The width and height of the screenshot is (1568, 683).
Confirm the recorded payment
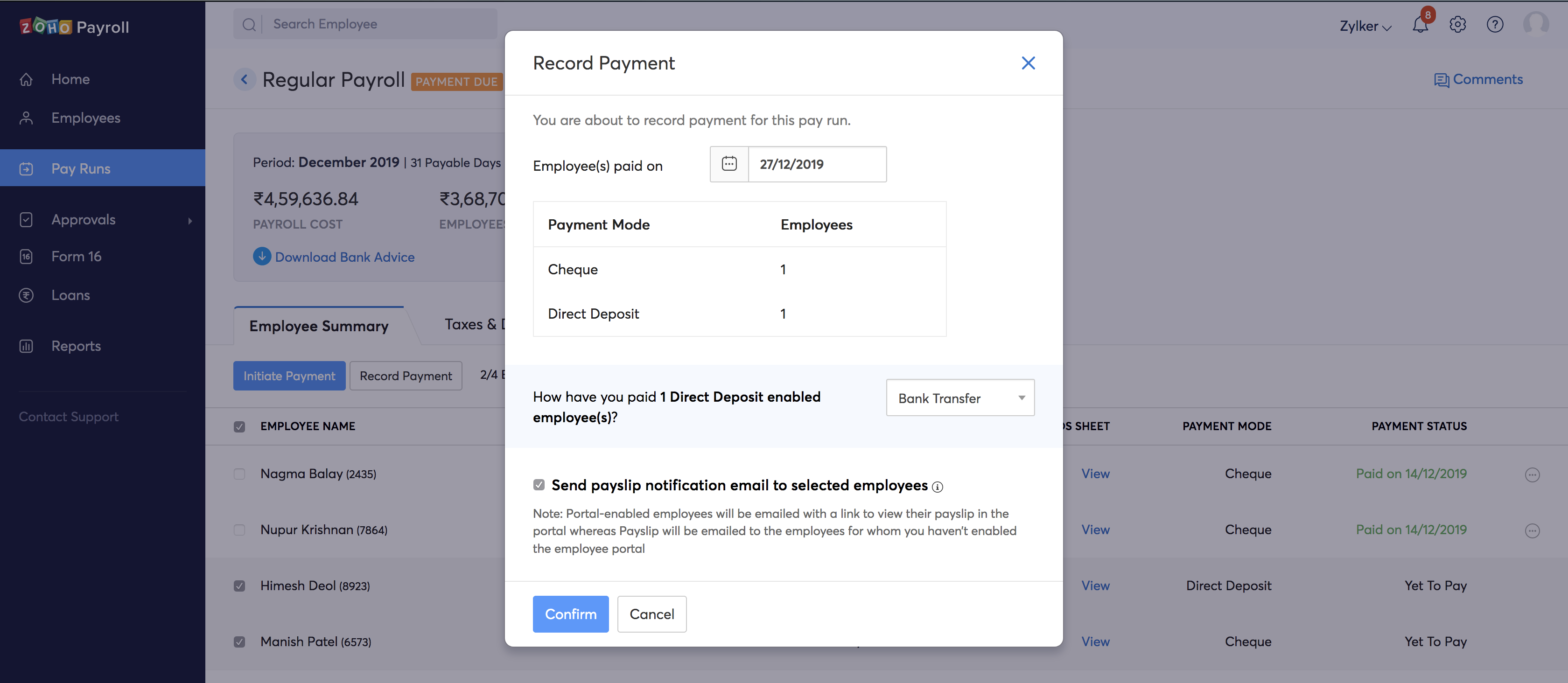click(x=570, y=614)
